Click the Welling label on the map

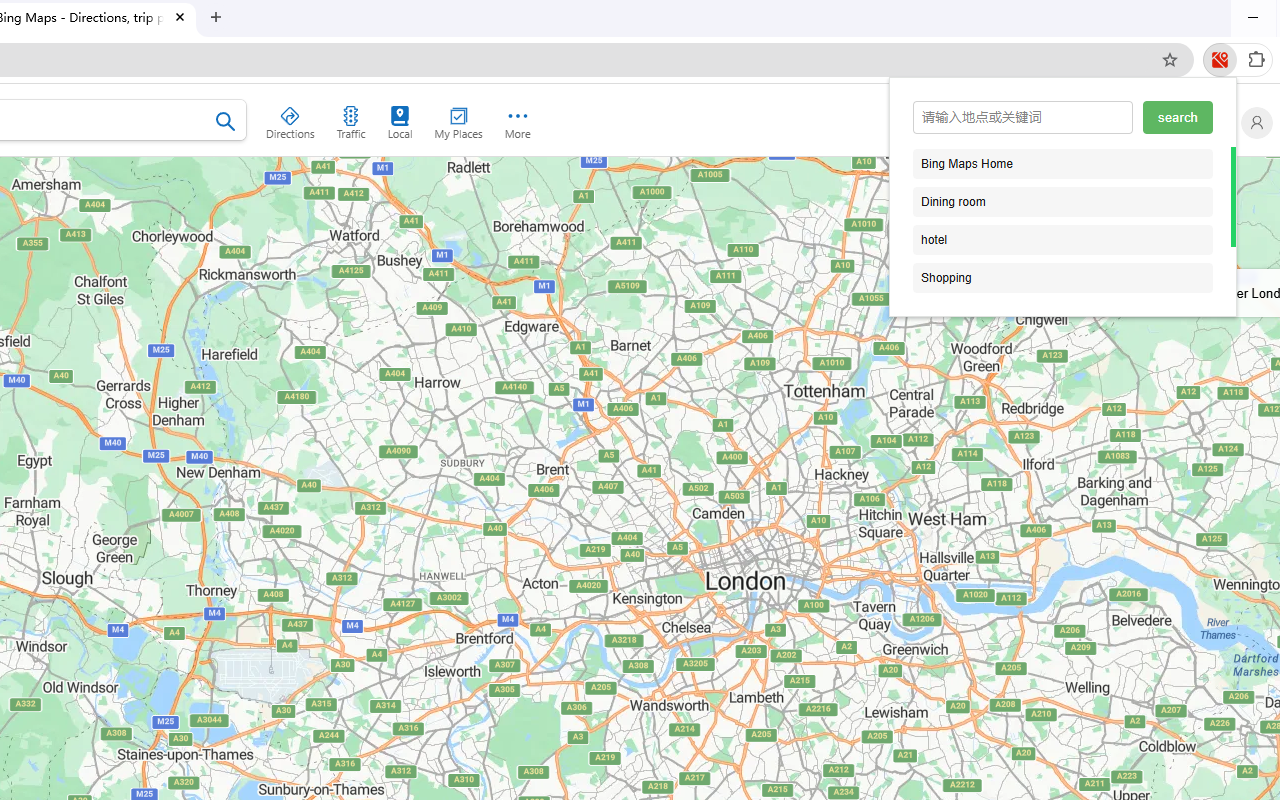tap(1087, 687)
